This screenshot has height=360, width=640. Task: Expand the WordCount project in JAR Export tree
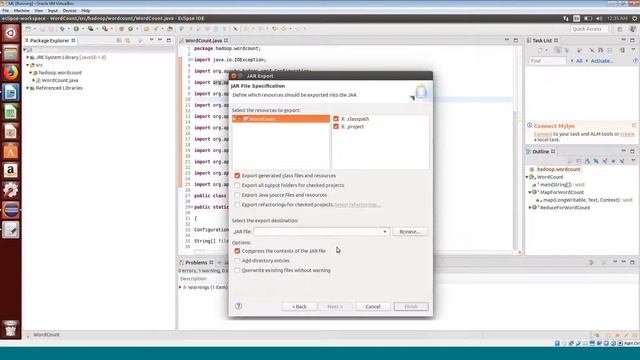234,119
